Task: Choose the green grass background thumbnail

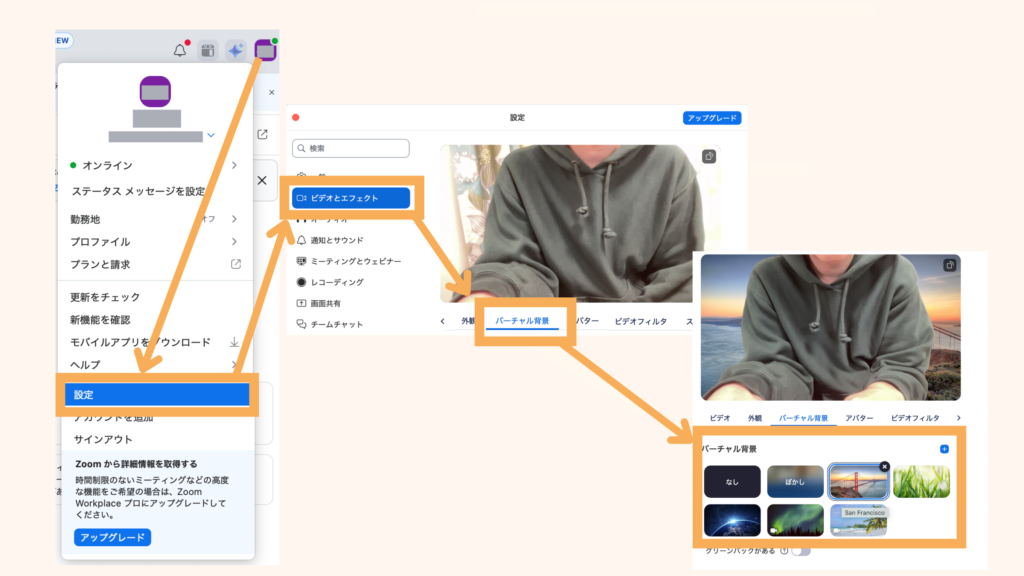Action: pyautogui.click(x=921, y=482)
